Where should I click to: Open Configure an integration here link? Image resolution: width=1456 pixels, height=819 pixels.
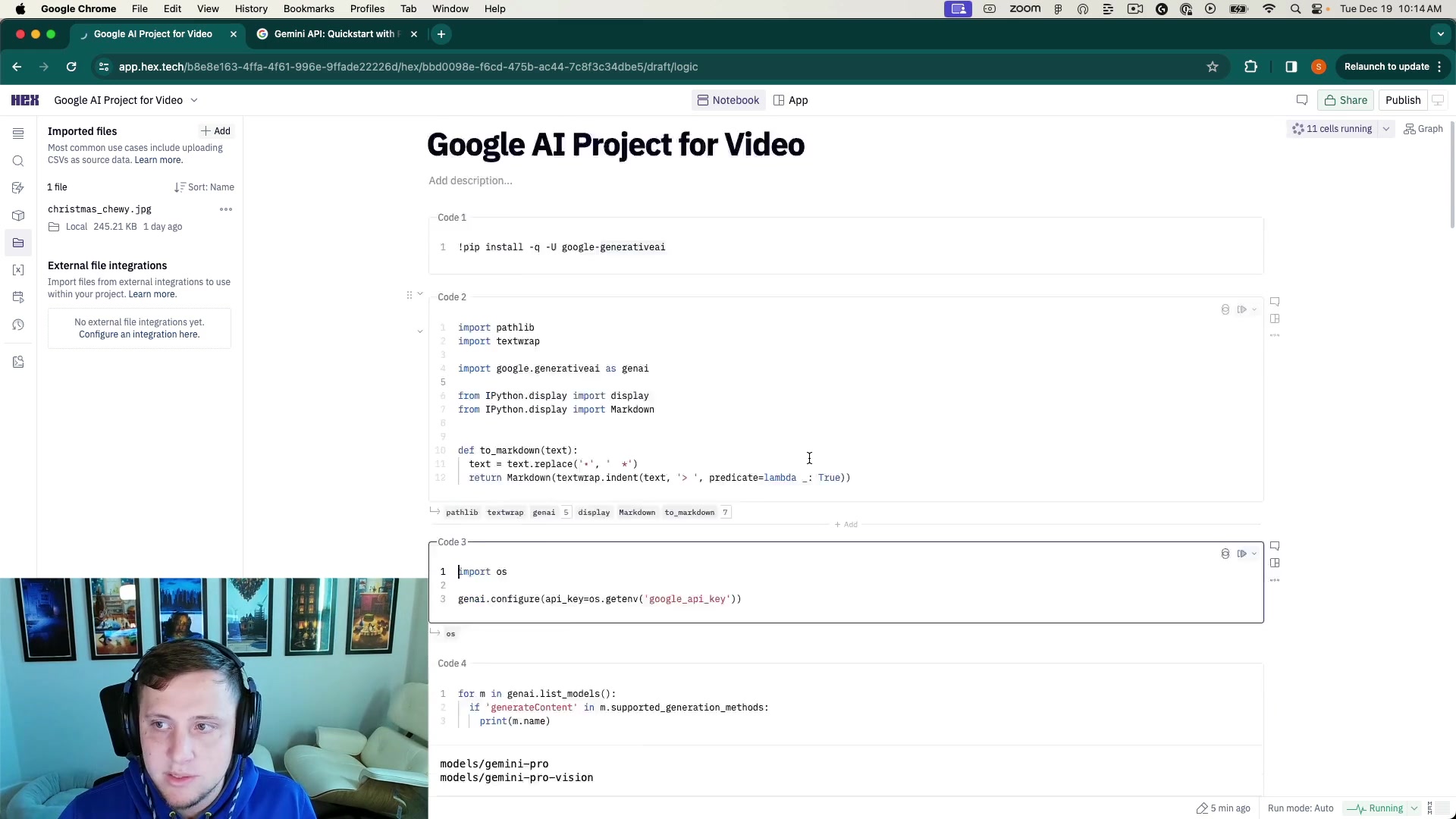pos(140,334)
